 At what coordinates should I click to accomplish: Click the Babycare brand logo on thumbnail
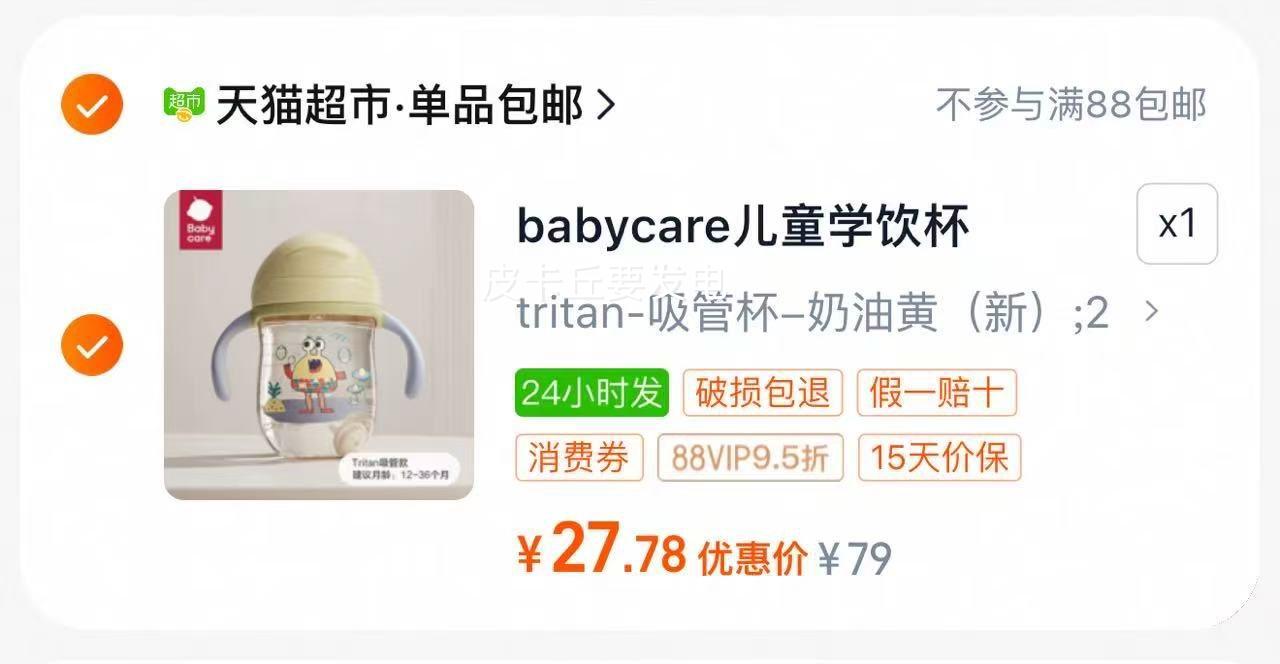coord(200,220)
